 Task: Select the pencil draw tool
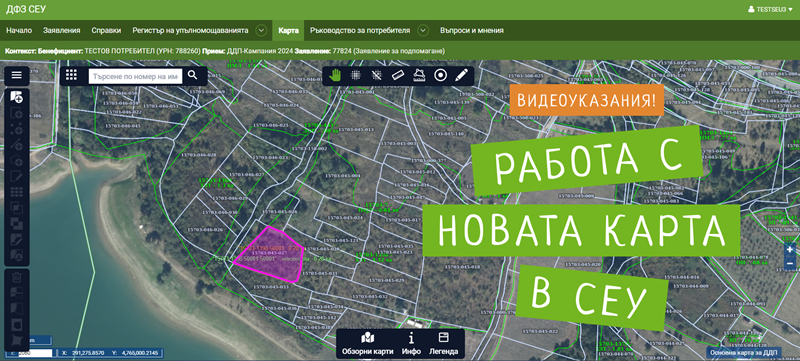pyautogui.click(x=461, y=75)
